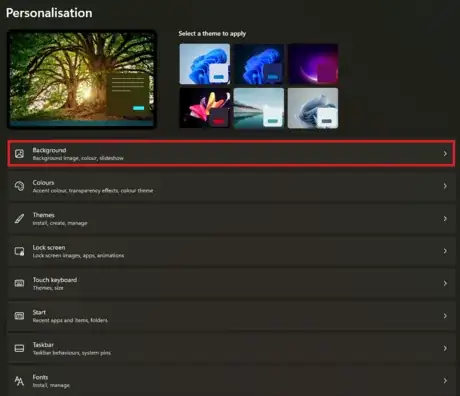
Task: Open Touch keyboard themes, size entry
Action: (x=232, y=283)
